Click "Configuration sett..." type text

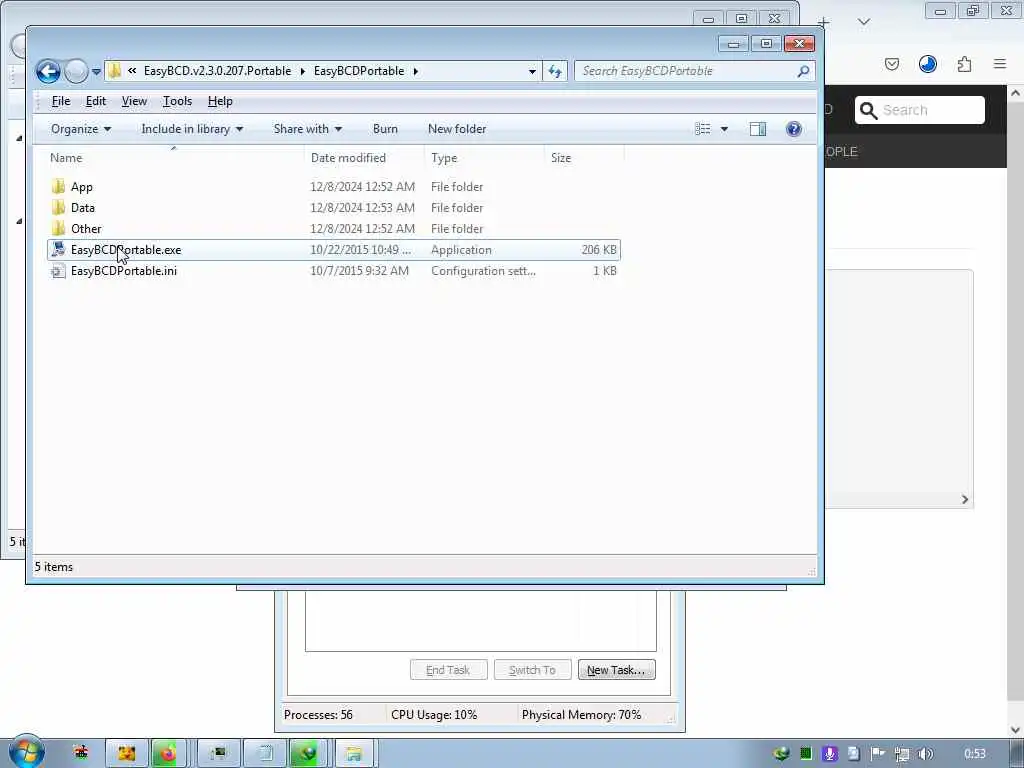click(483, 270)
